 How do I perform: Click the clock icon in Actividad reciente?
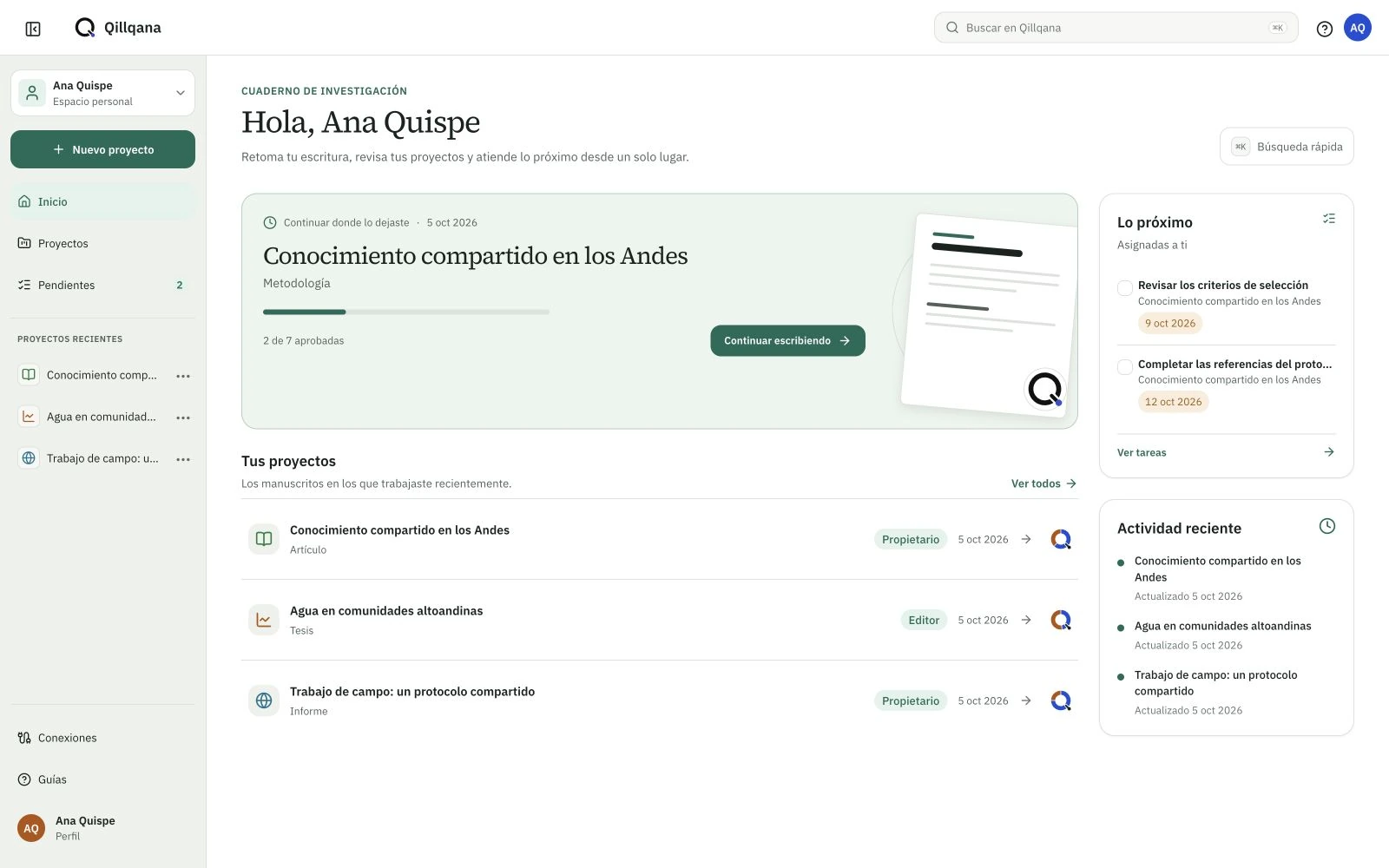(1327, 526)
